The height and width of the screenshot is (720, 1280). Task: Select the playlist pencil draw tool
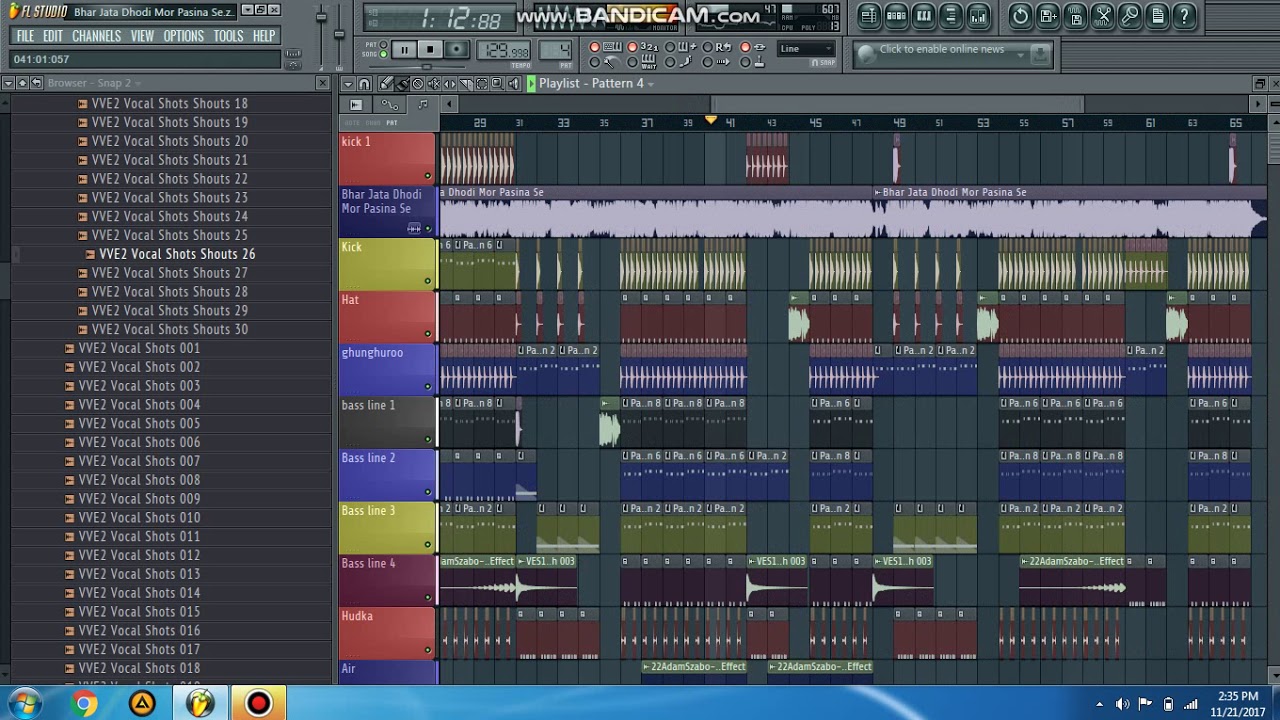[386, 84]
